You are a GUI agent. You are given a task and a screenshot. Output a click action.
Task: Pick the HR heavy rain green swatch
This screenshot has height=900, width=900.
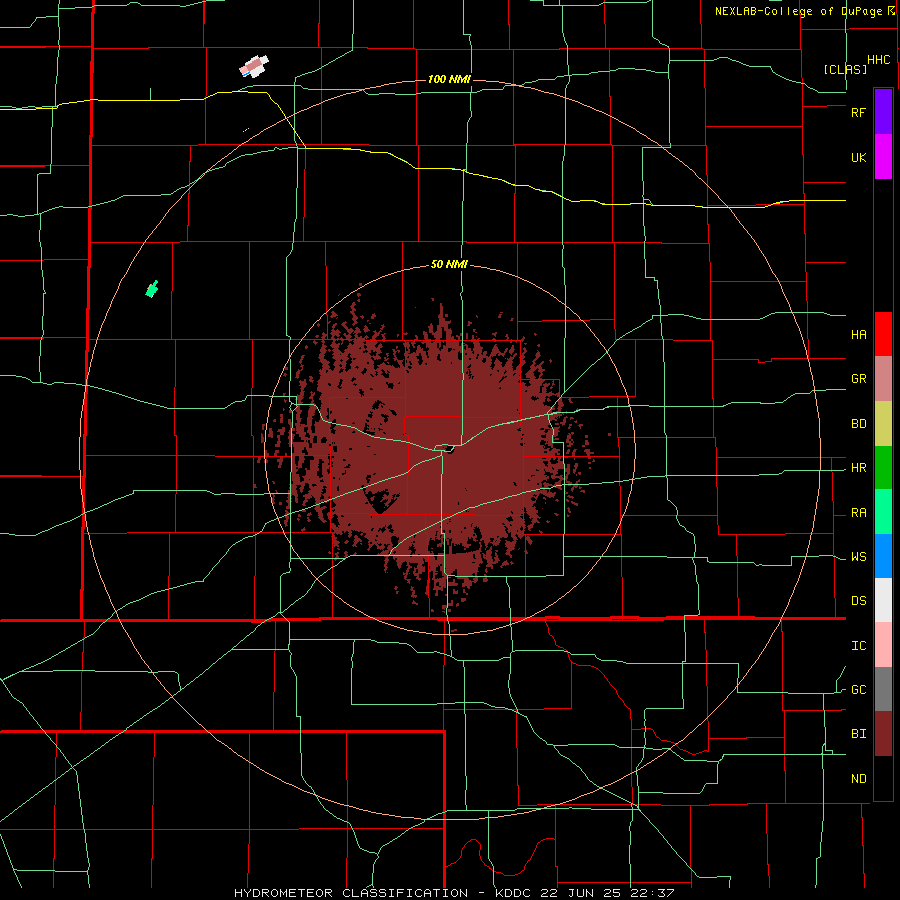tap(883, 468)
